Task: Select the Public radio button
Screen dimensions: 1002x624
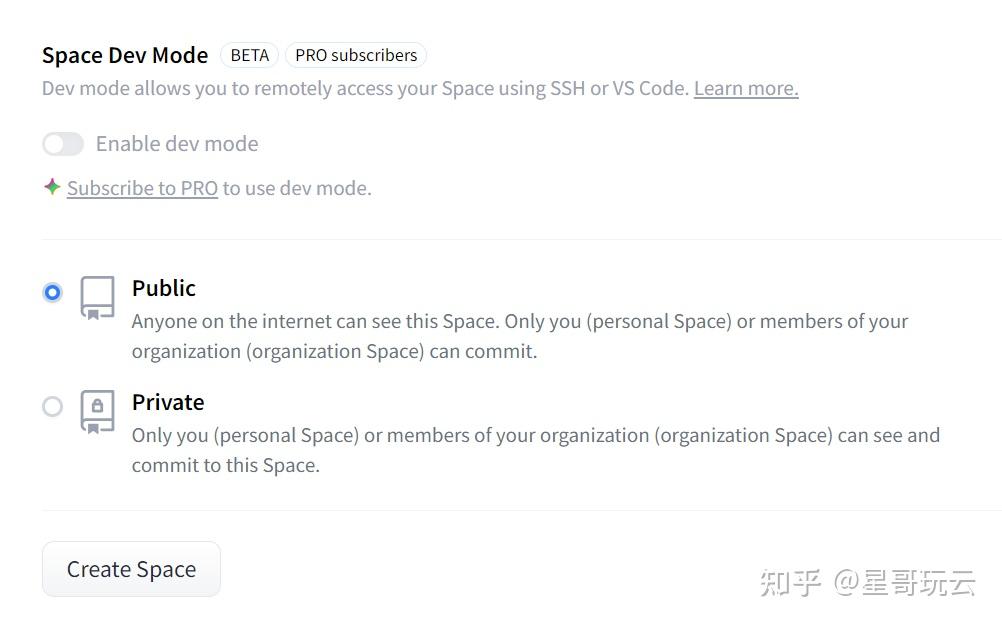Action: click(53, 292)
